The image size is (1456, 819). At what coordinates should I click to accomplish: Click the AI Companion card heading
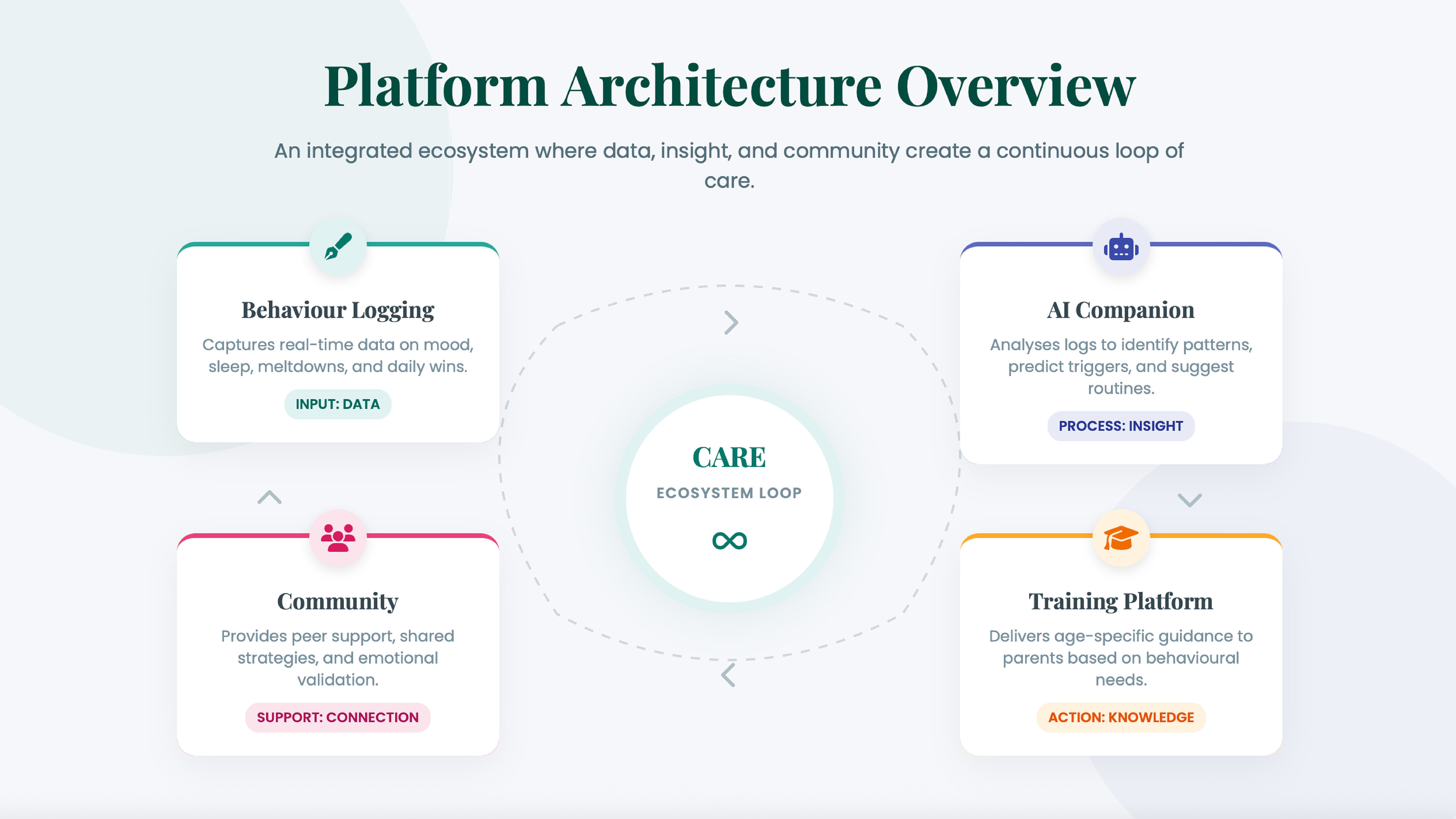click(1120, 310)
